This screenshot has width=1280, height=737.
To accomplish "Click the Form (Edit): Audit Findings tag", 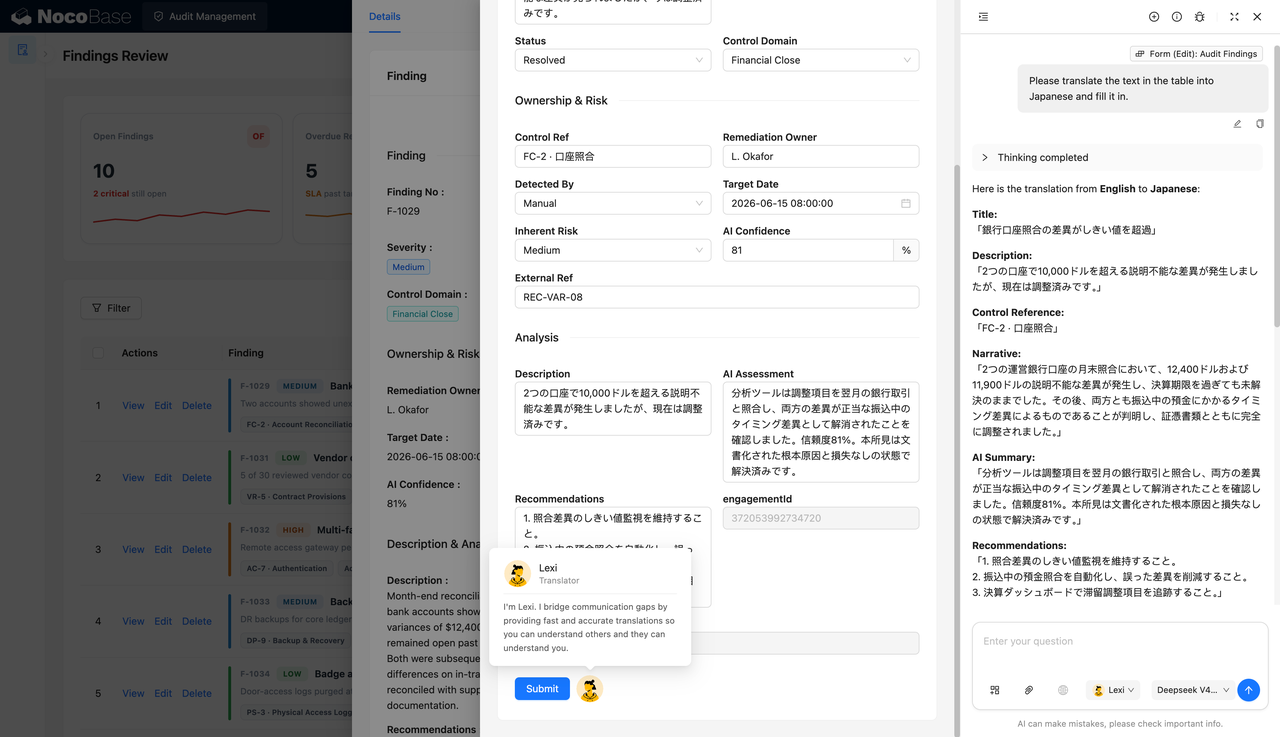I will 1196,54.
